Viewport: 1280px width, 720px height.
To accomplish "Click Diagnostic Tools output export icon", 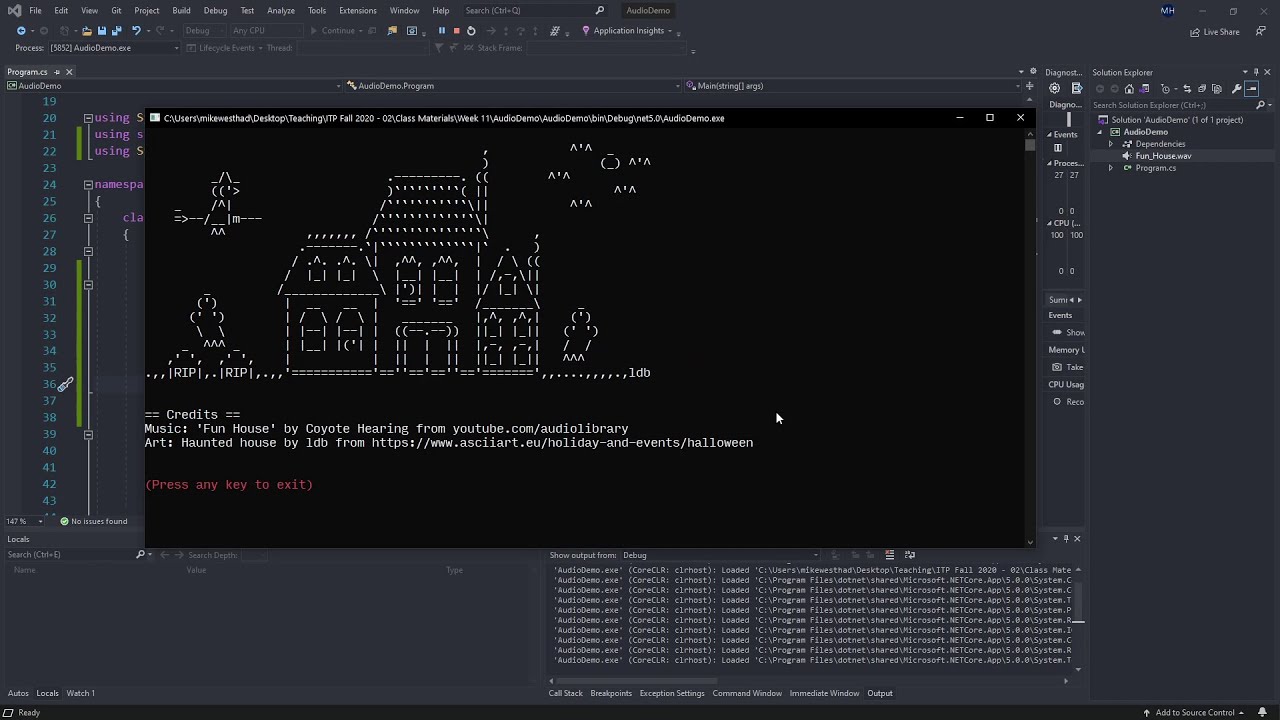I will tap(1076, 89).
